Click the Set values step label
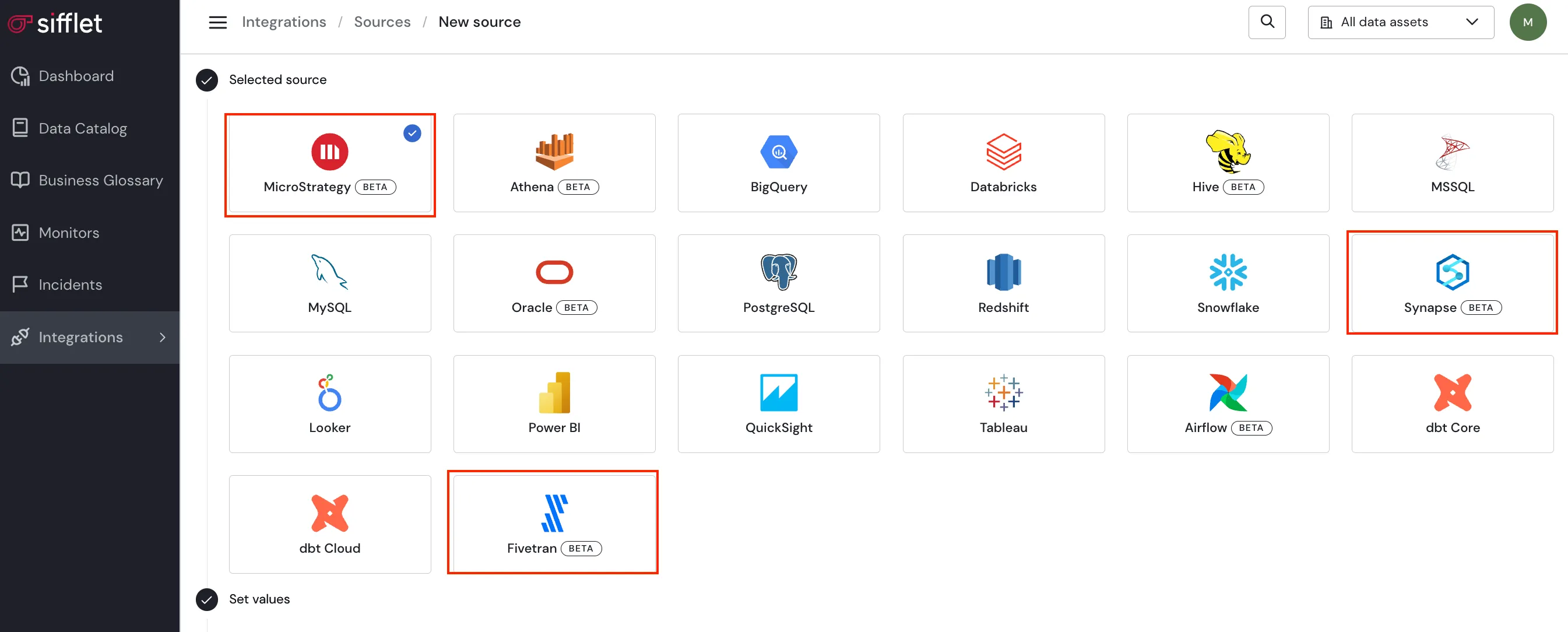 [259, 599]
